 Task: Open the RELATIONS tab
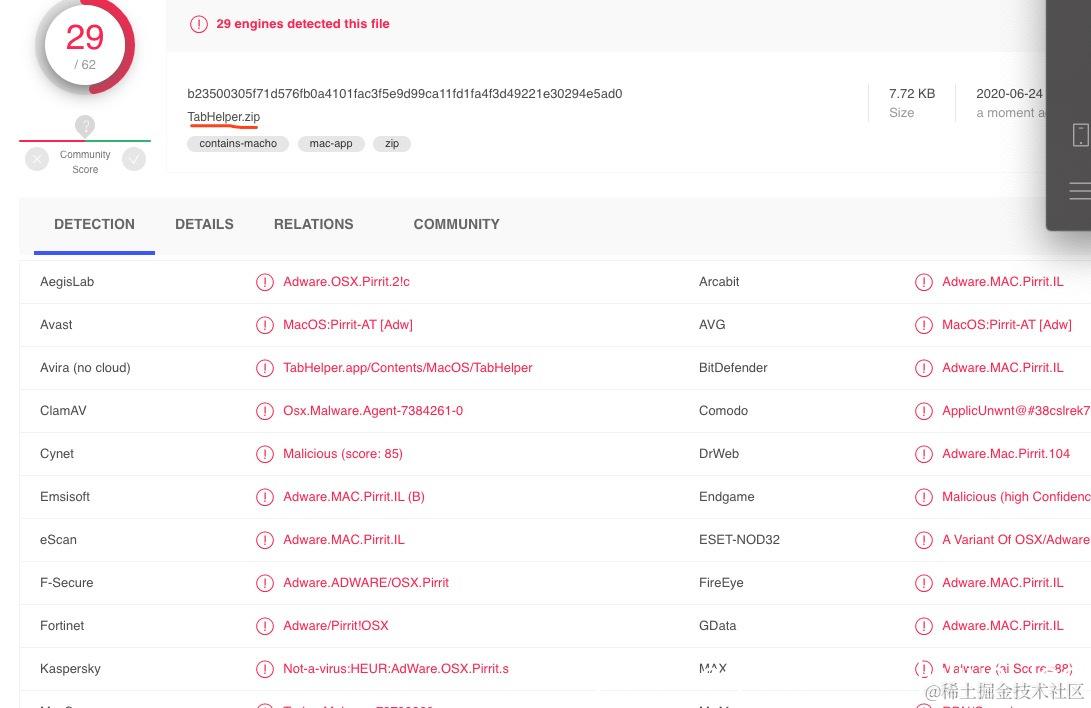point(314,225)
